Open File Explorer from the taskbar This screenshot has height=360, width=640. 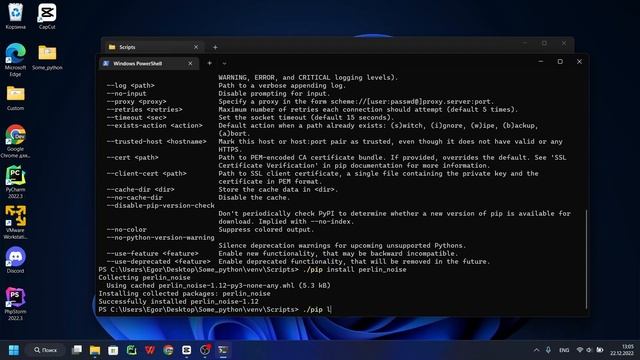click(x=95, y=350)
